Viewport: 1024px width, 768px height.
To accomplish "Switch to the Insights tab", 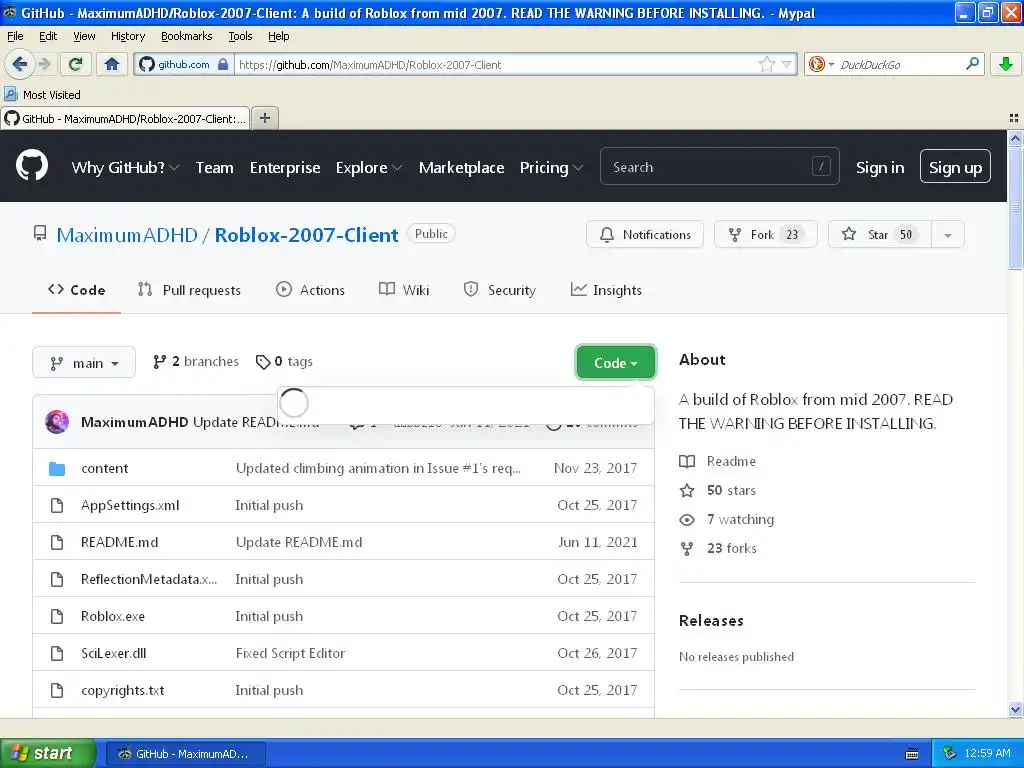I will (x=606, y=290).
